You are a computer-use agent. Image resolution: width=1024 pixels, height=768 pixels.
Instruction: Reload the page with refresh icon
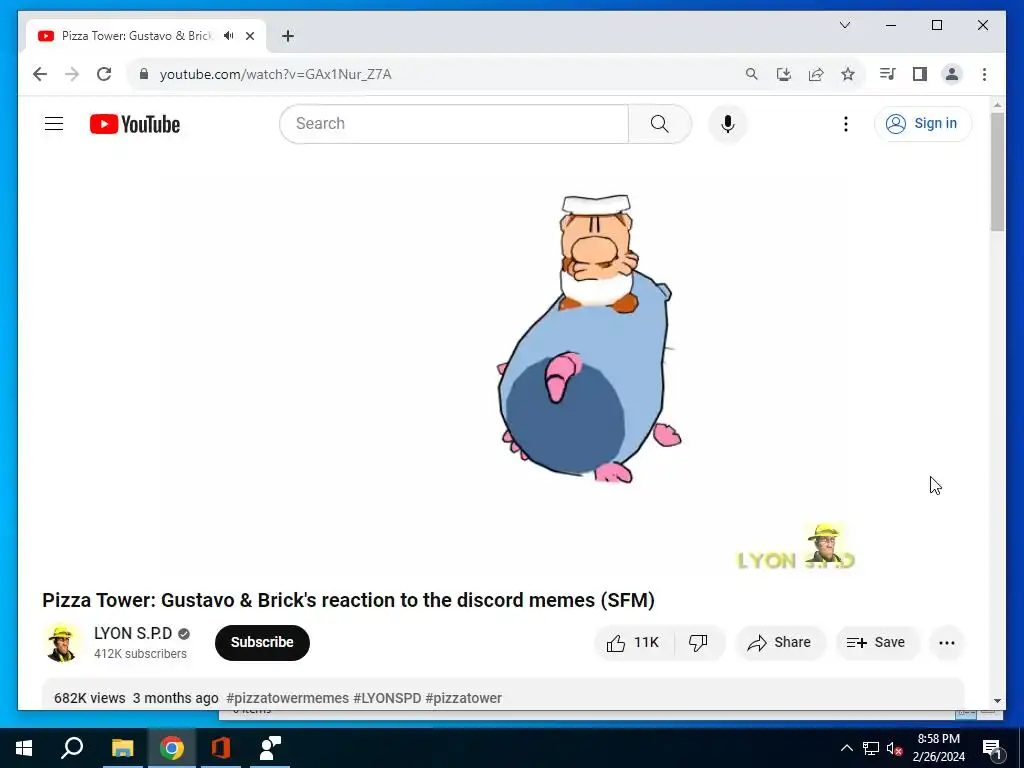point(104,74)
